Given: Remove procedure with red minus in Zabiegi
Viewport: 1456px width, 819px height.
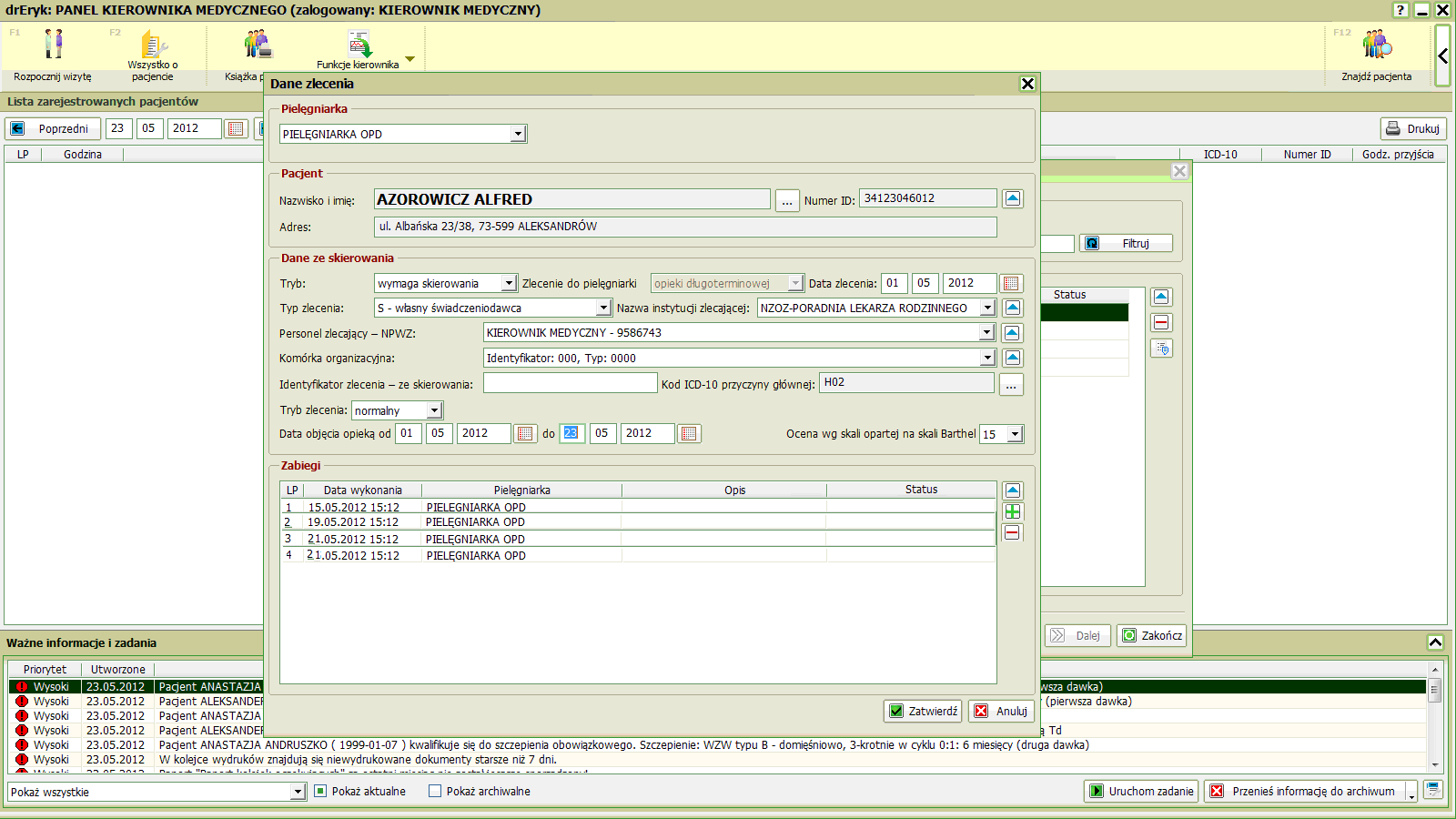Looking at the screenshot, I should coord(1012,532).
